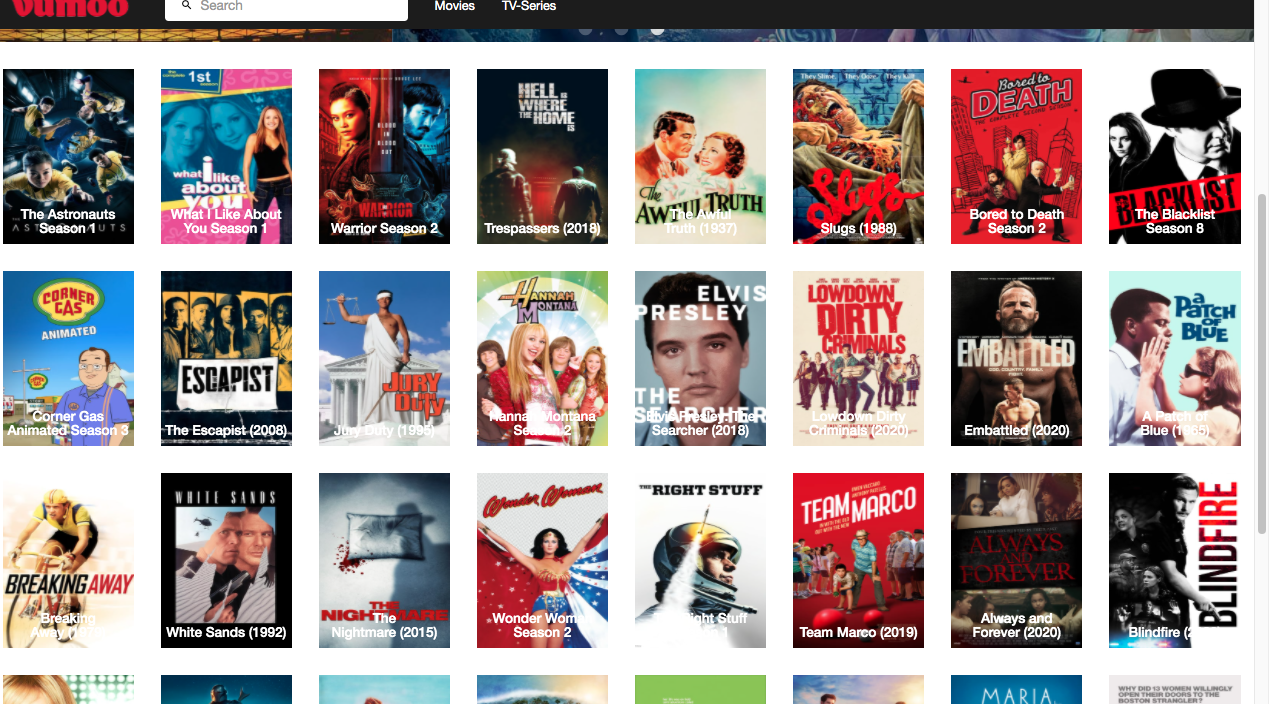This screenshot has width=1269, height=704.
Task: Open Wonder Woman Season 2 poster
Action: click(542, 560)
